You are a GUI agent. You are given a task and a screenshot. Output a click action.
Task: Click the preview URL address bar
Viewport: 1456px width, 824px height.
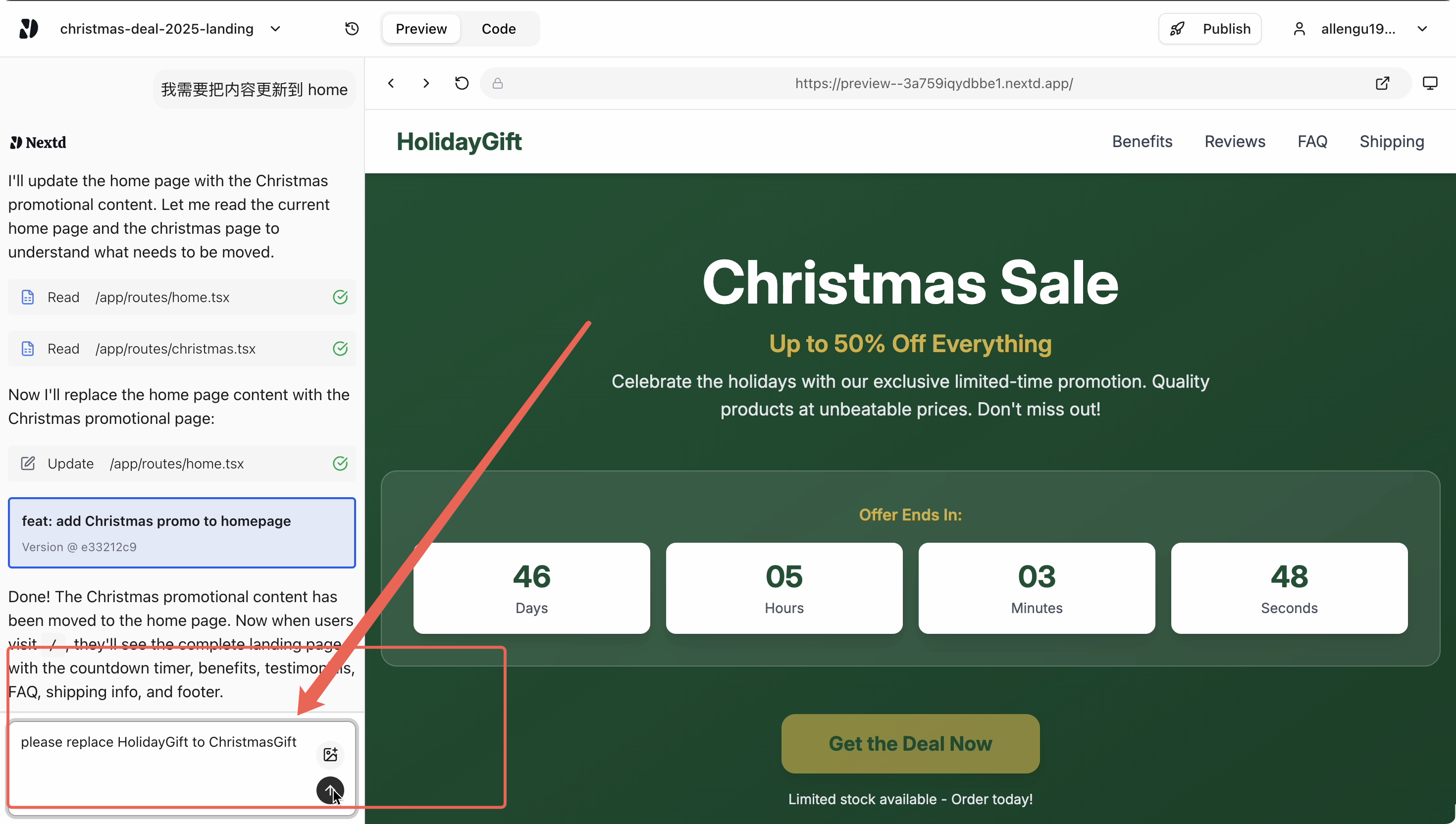point(933,83)
